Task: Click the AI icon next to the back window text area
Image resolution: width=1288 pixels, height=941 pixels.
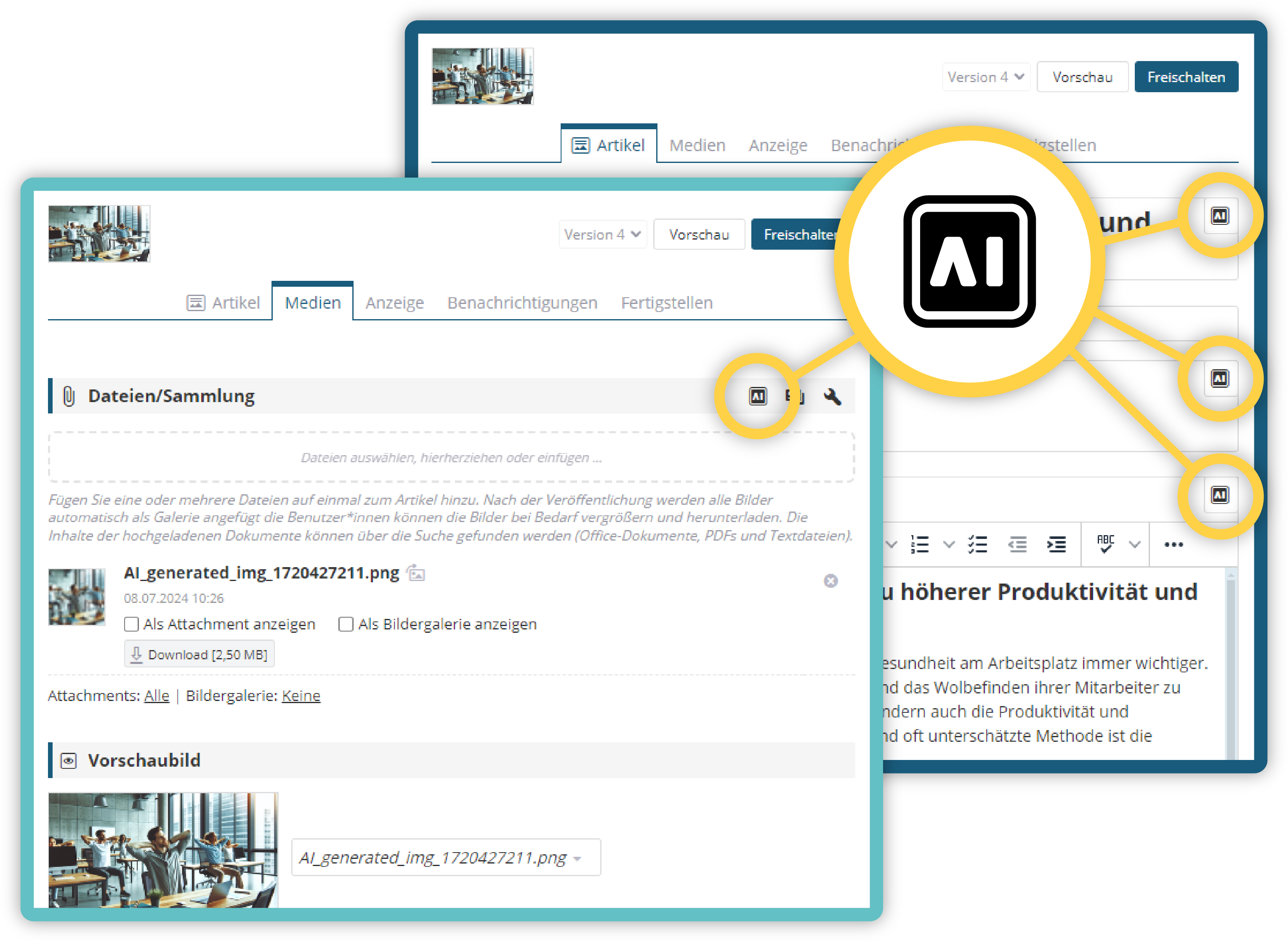Action: coord(1220,378)
